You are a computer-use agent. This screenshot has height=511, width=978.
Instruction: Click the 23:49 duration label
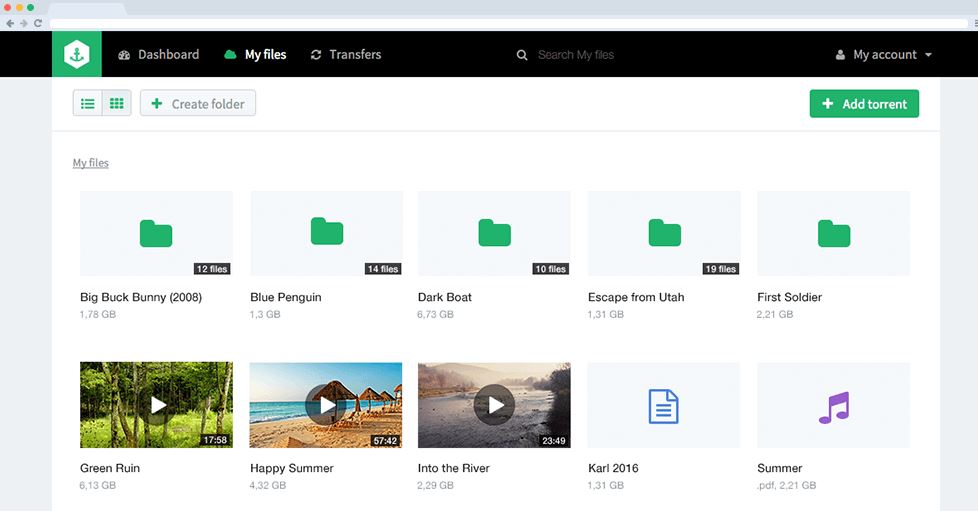click(554, 441)
